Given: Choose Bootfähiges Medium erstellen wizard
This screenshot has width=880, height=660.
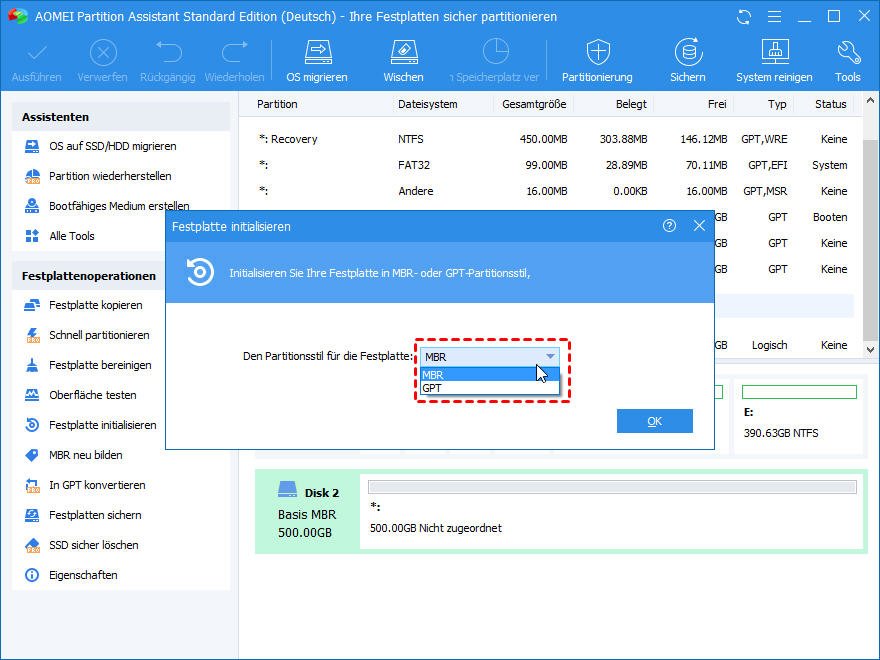Looking at the screenshot, I should pos(119,206).
